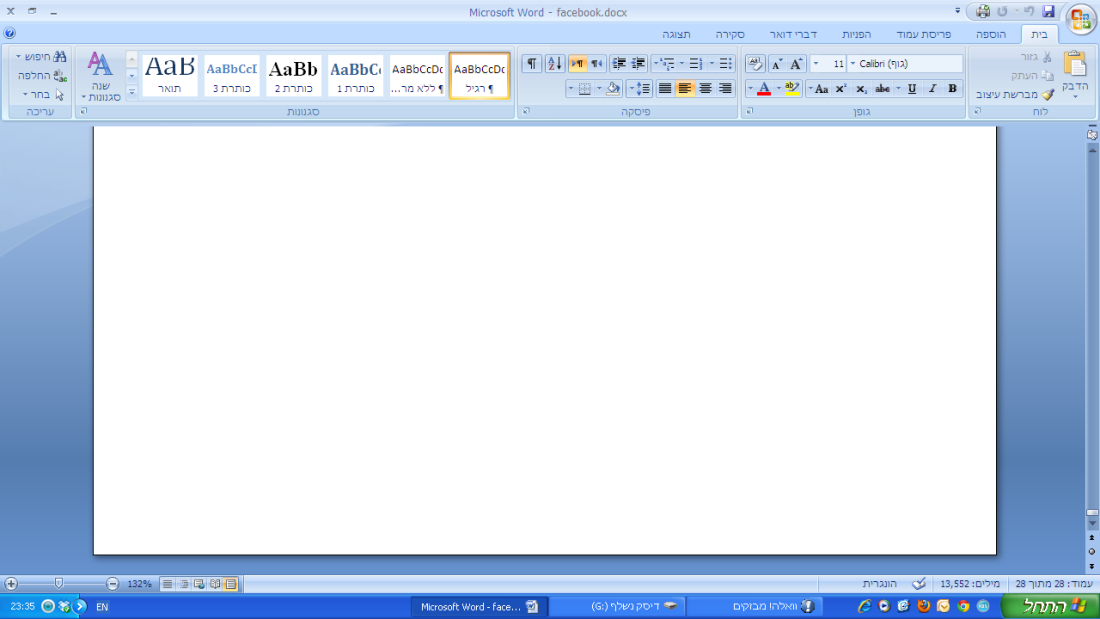The height and width of the screenshot is (619, 1100).
Task: Click the העתק (Copy) button
Action: pyautogui.click(x=1032, y=75)
